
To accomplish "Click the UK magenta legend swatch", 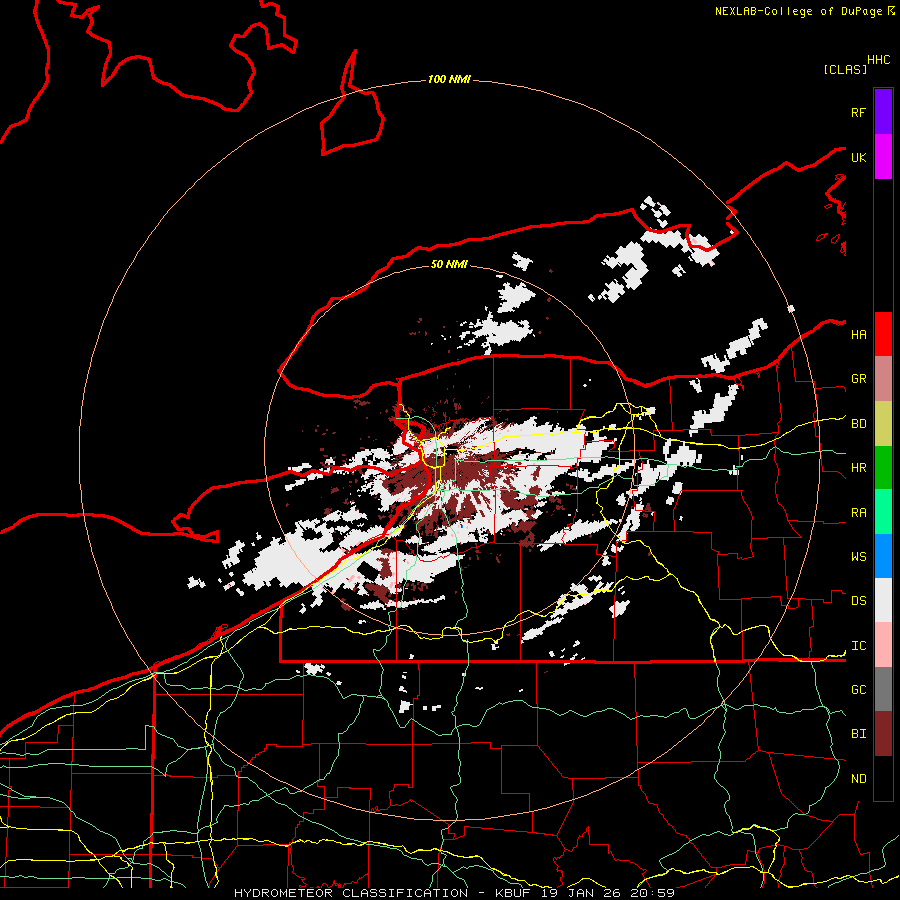I will click(883, 157).
